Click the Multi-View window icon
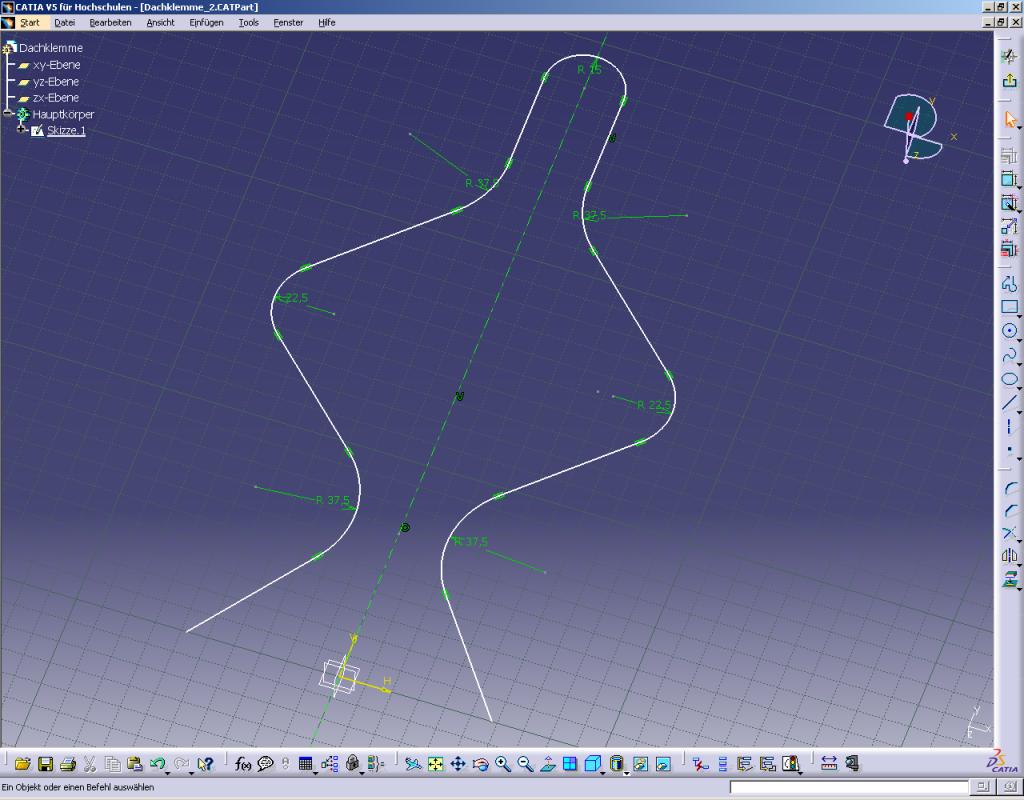The height and width of the screenshot is (800, 1024). coord(569,763)
